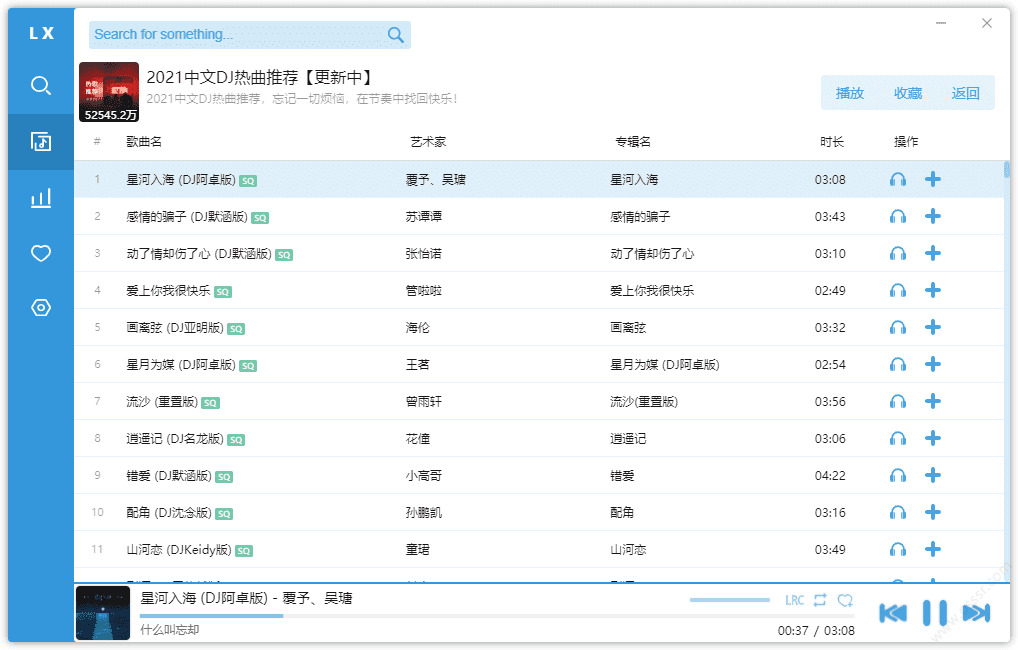This screenshot has width=1018, height=650.
Task: Add 爱上你我很快乐 with its plus icon
Action: click(933, 290)
